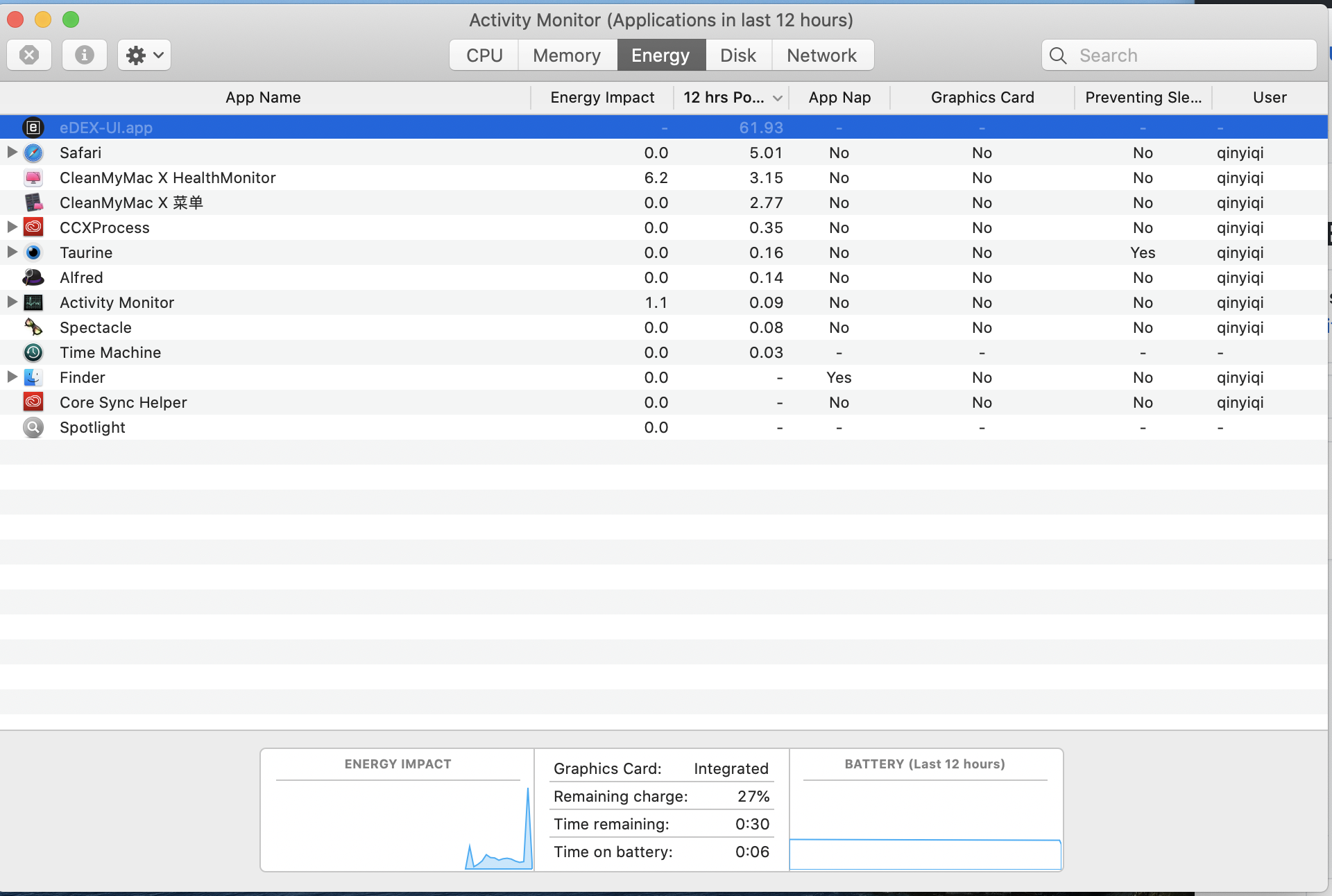Click the Time on battery 0:06 value
1332x896 pixels.
click(752, 852)
